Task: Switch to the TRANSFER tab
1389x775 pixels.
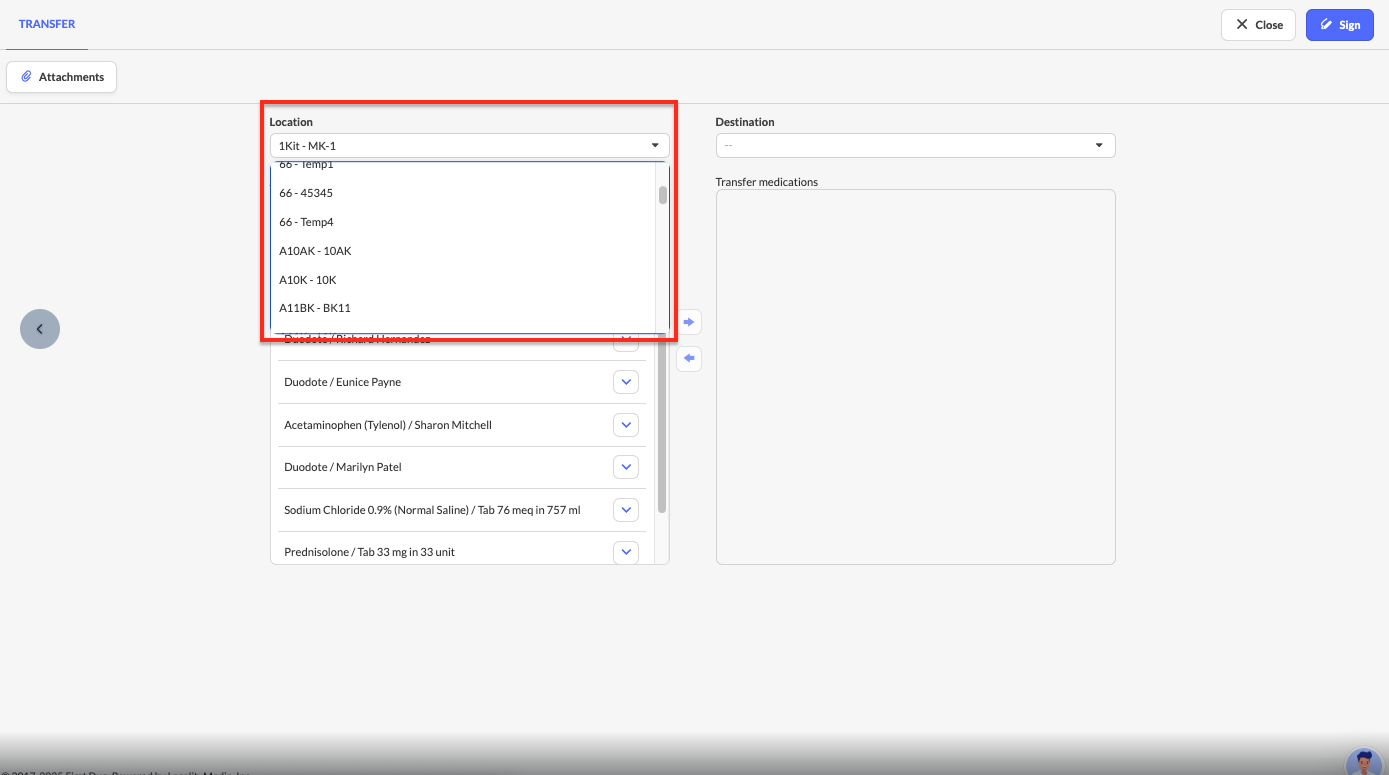Action: (x=47, y=24)
